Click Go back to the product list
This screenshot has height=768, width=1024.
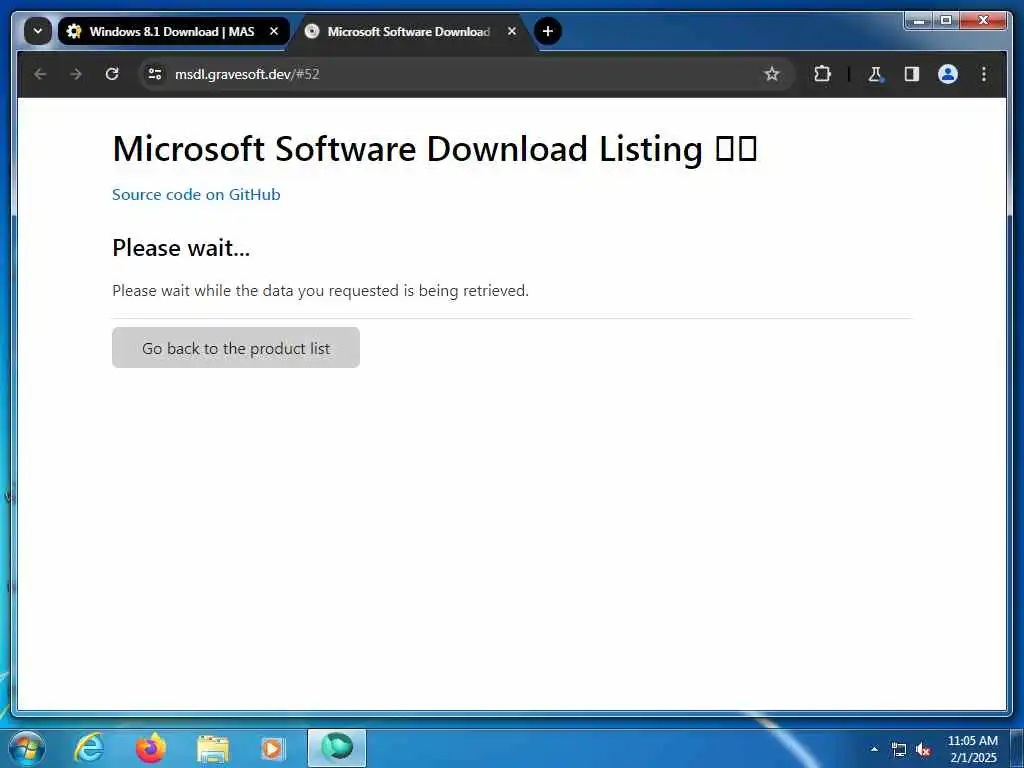(236, 347)
